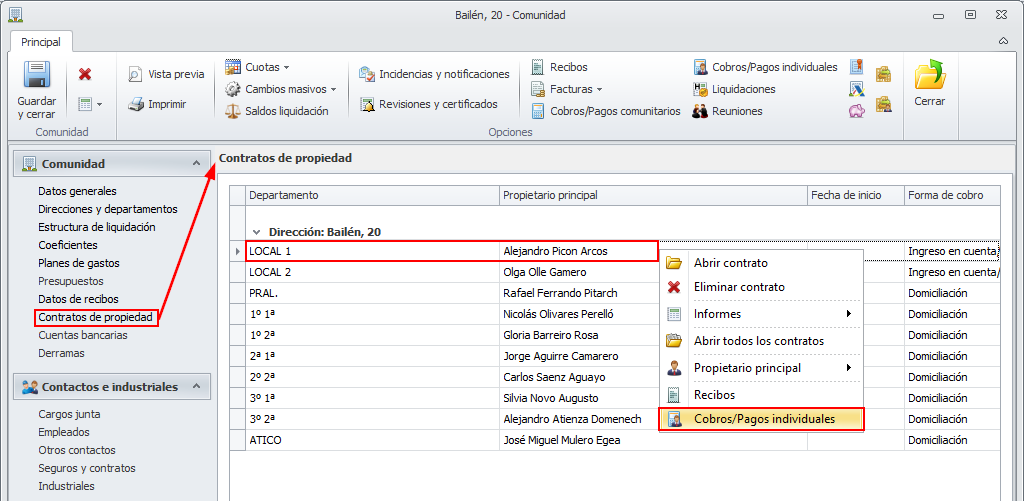Switch to the Principal ribbon tab
Image resolution: width=1024 pixels, height=501 pixels.
point(41,42)
